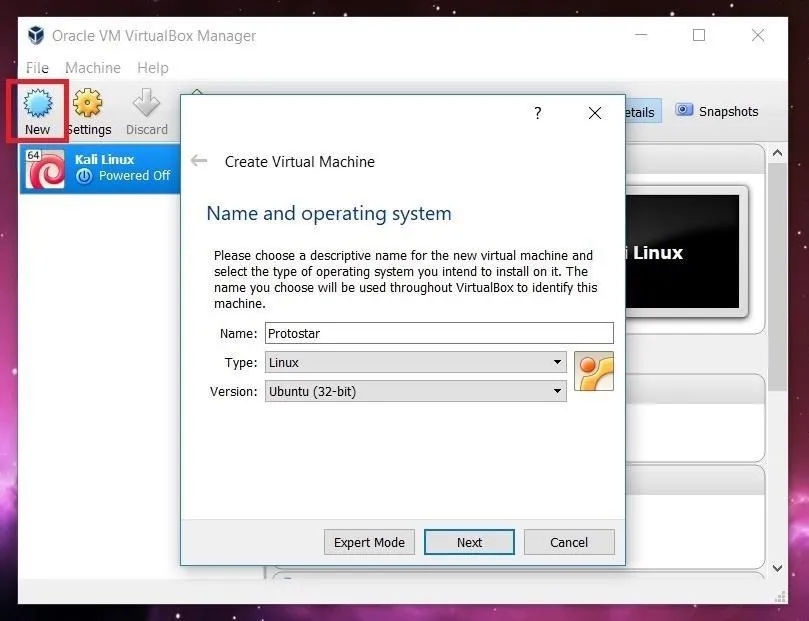Open the Version dropdown showing Ubuntu (32-bit)
809x621 pixels.
[415, 391]
